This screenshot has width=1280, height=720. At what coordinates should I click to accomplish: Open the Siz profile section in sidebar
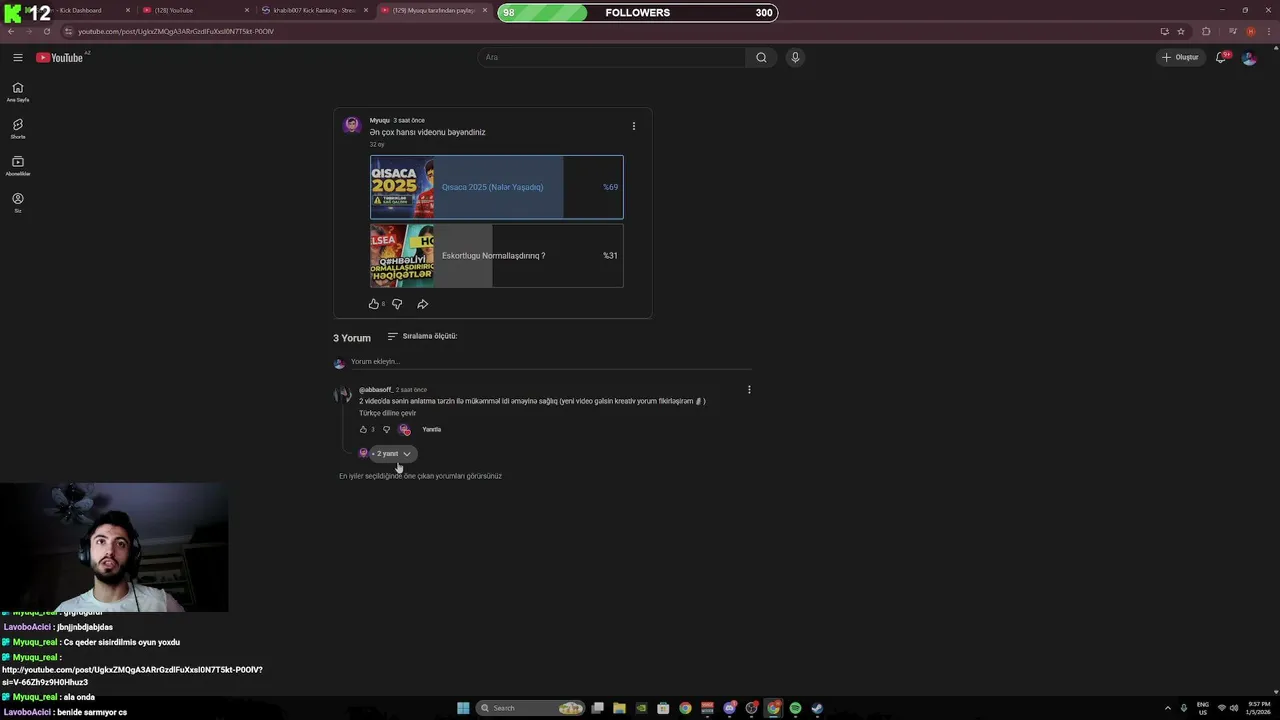[x=17, y=202]
